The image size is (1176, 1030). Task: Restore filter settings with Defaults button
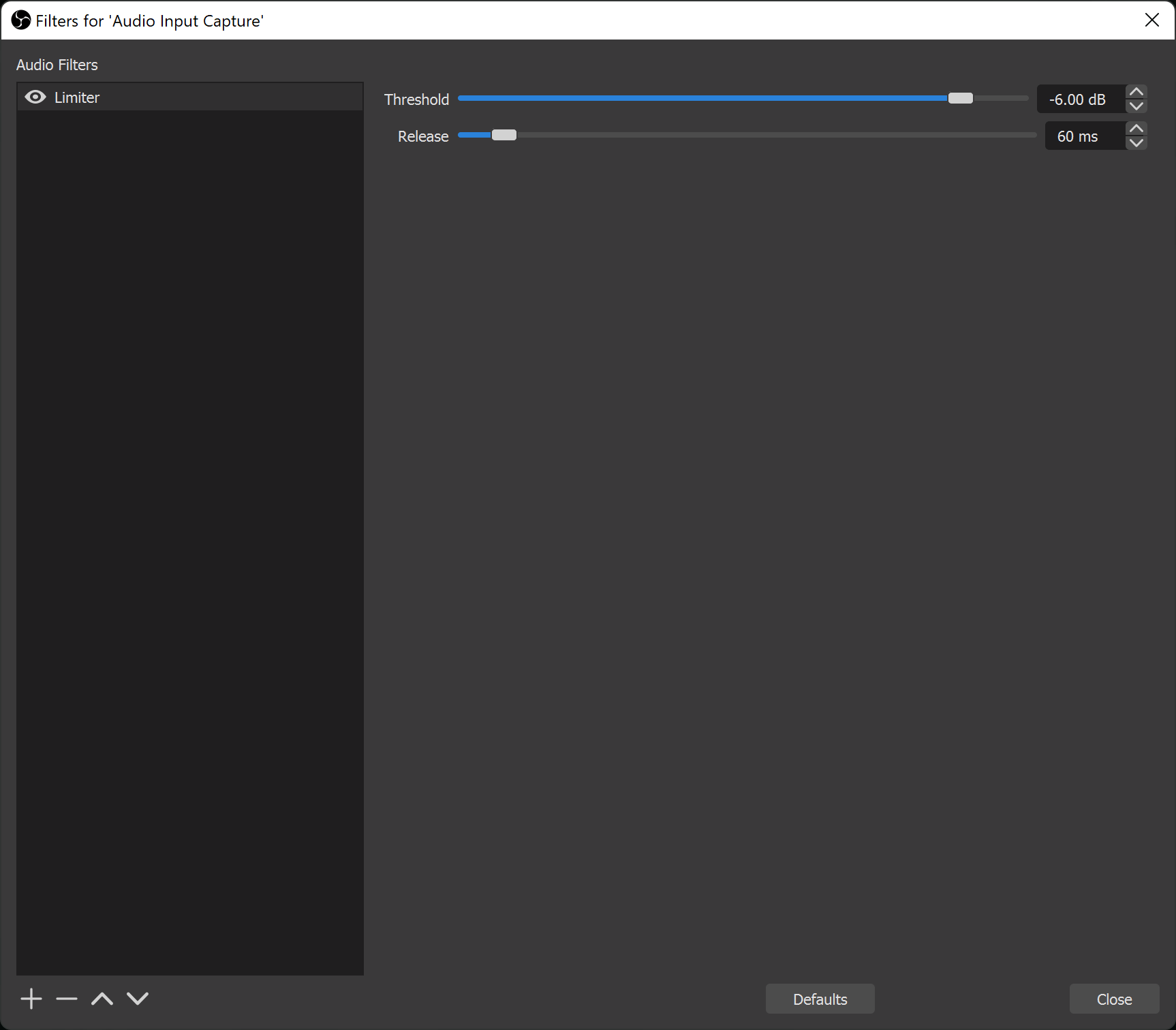(820, 999)
